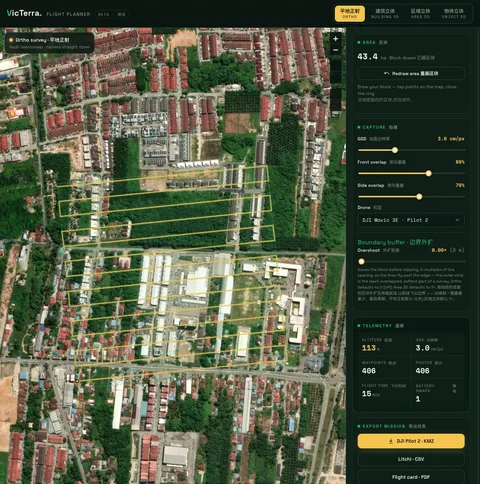Click the VicTerra logo
Screen dimensions: 480x484
(24, 13)
